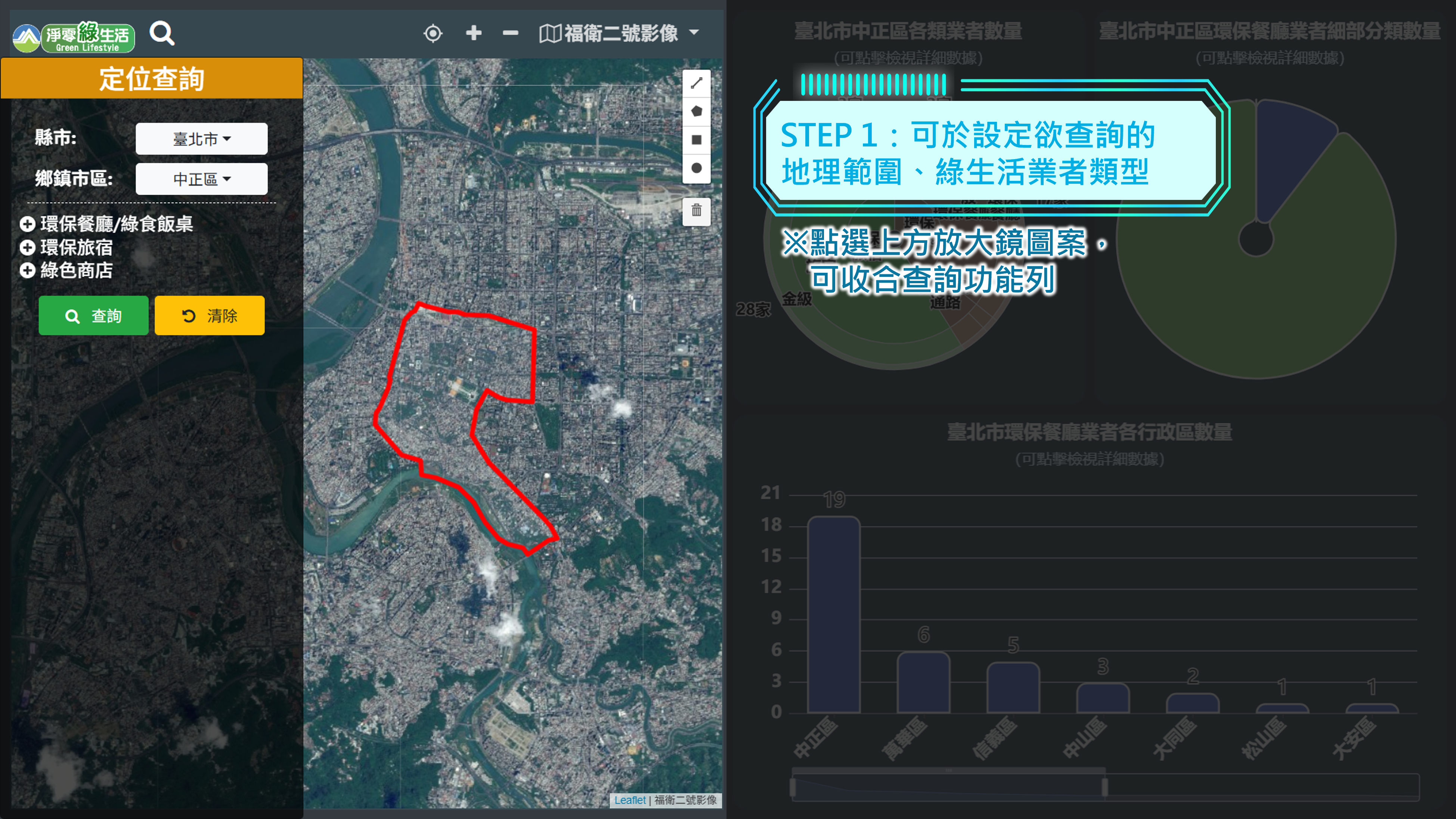This screenshot has width=1456, height=819.
Task: Open the 臺北市 county dropdown
Action: 201,139
